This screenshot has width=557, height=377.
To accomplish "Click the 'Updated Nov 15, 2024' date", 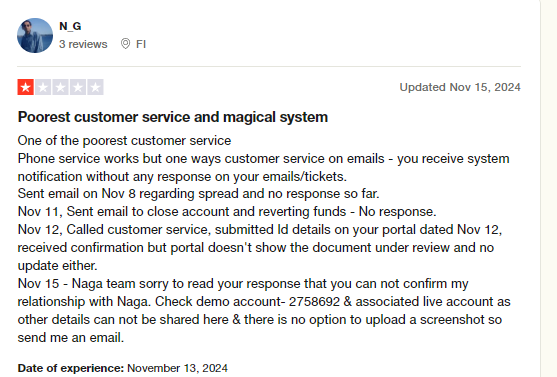I will (460, 87).
